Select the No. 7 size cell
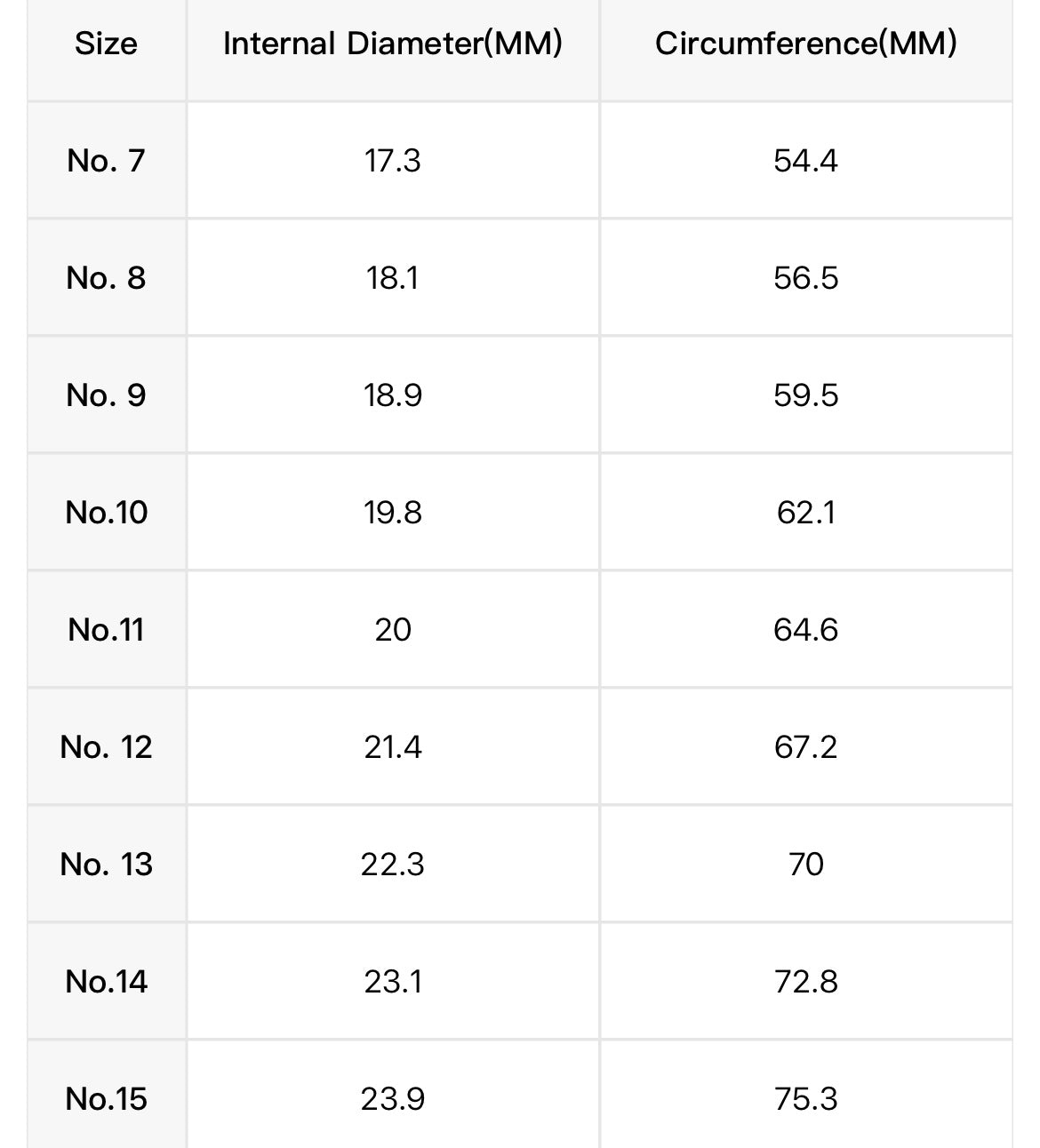The height and width of the screenshot is (1148, 1040). point(106,161)
